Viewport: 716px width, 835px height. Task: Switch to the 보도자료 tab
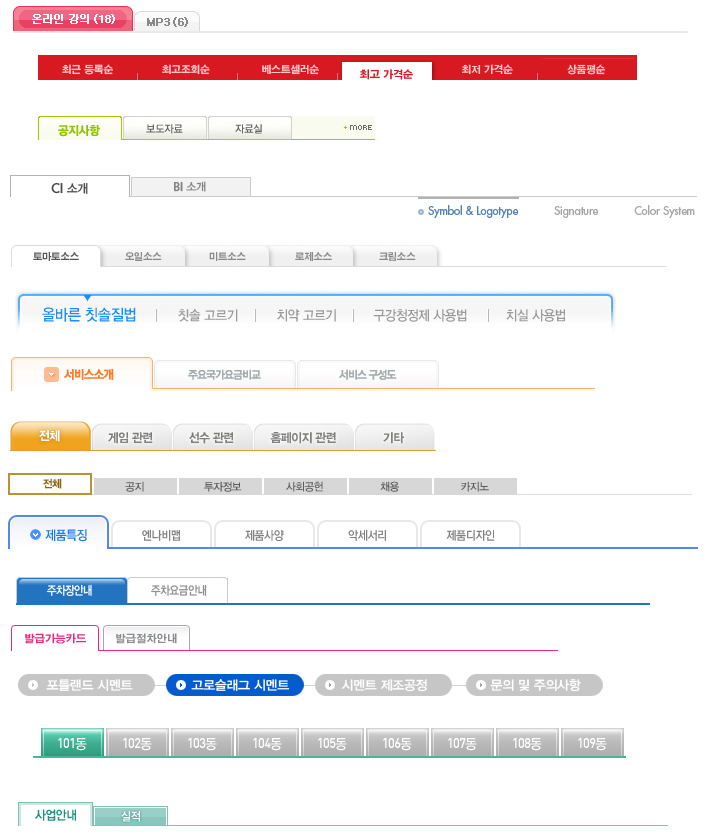[x=165, y=128]
